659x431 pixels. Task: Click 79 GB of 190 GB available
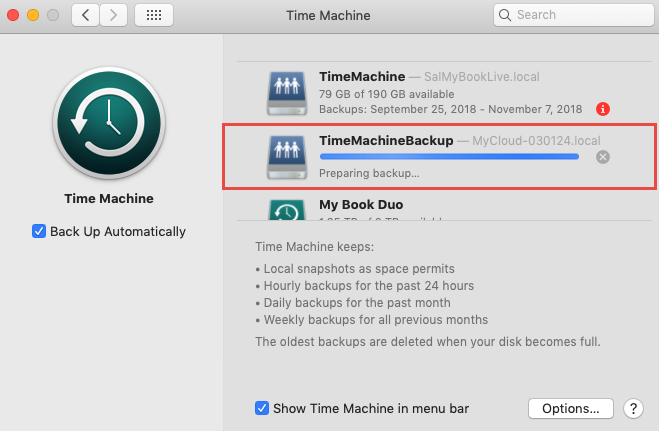(387, 94)
